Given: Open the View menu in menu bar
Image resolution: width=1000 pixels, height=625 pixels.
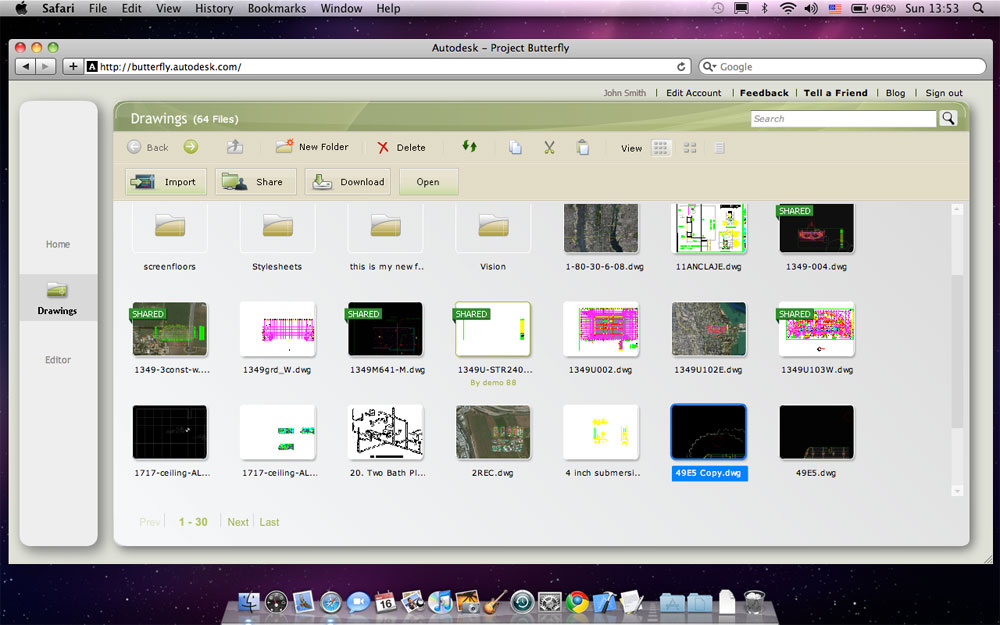Looking at the screenshot, I should pos(168,8).
